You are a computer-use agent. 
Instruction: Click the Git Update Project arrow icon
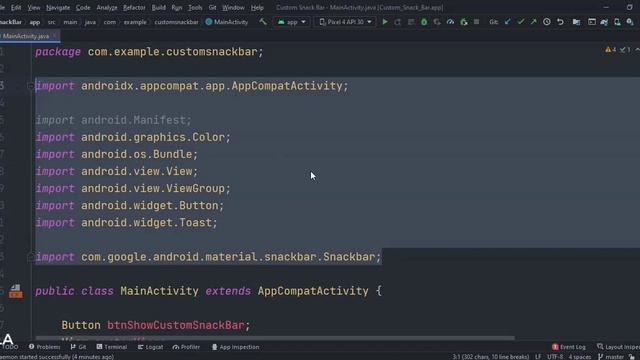point(507,22)
